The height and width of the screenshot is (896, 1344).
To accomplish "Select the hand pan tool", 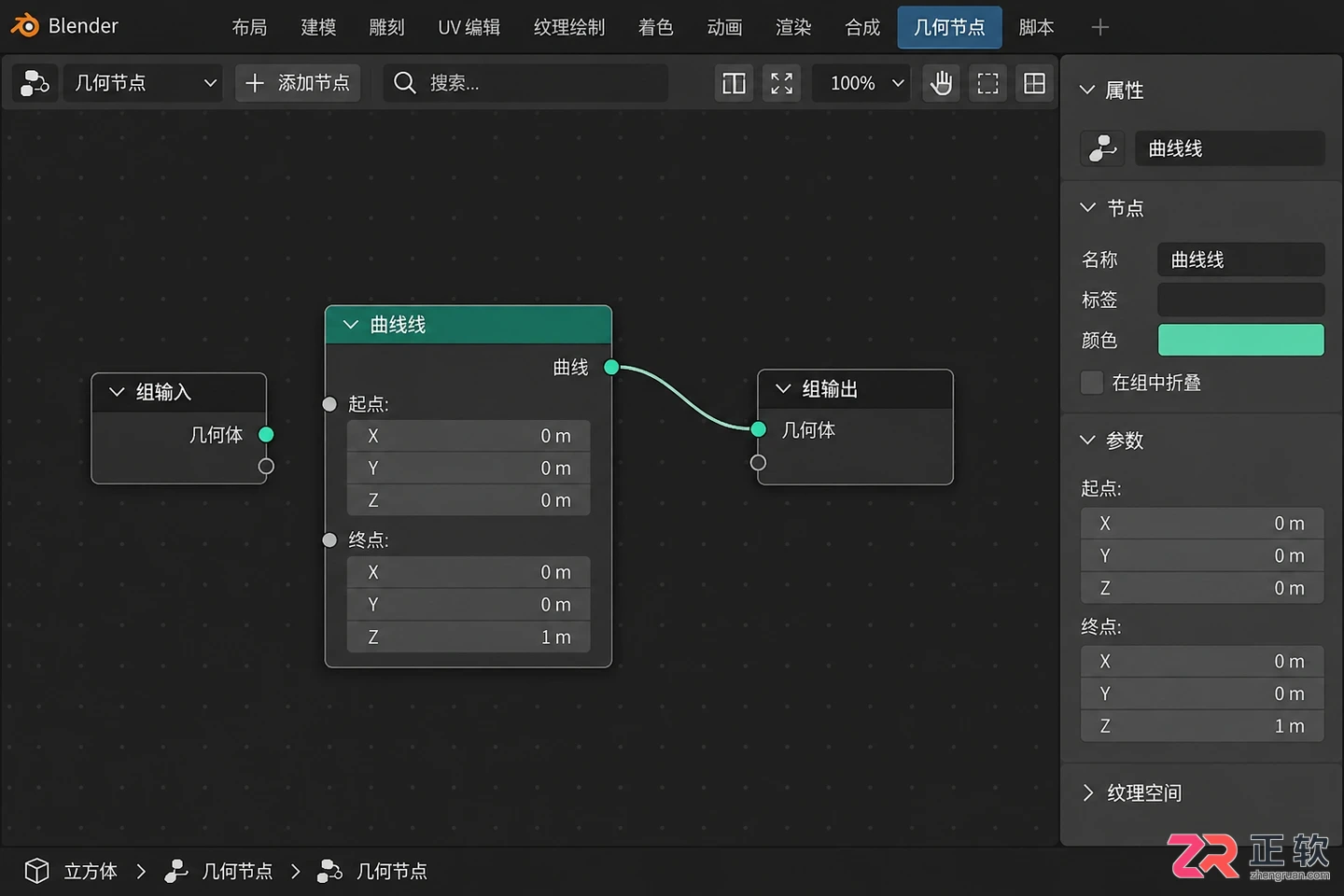I will click(x=941, y=83).
